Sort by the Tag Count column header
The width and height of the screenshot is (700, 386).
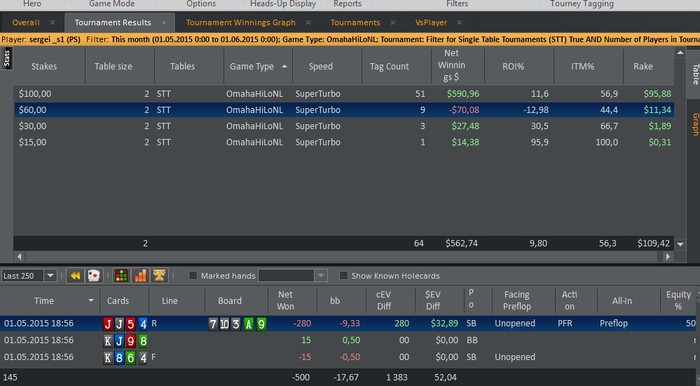pos(389,66)
